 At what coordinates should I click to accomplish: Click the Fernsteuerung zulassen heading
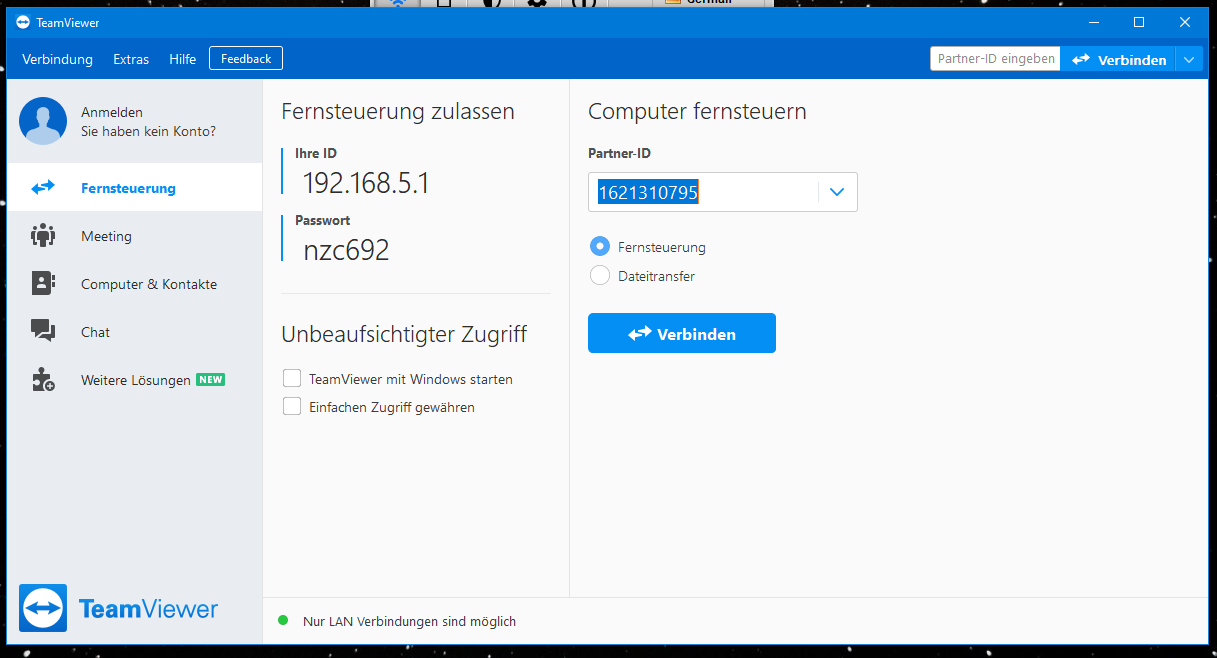[x=398, y=111]
